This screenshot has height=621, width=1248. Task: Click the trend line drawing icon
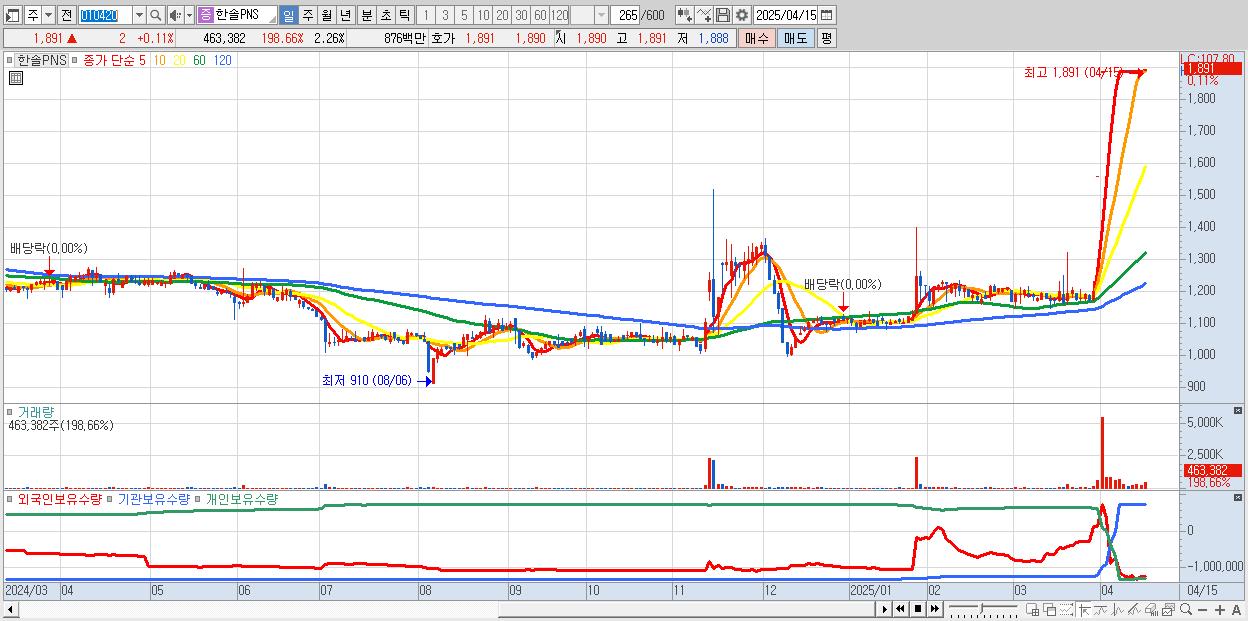click(x=1100, y=609)
